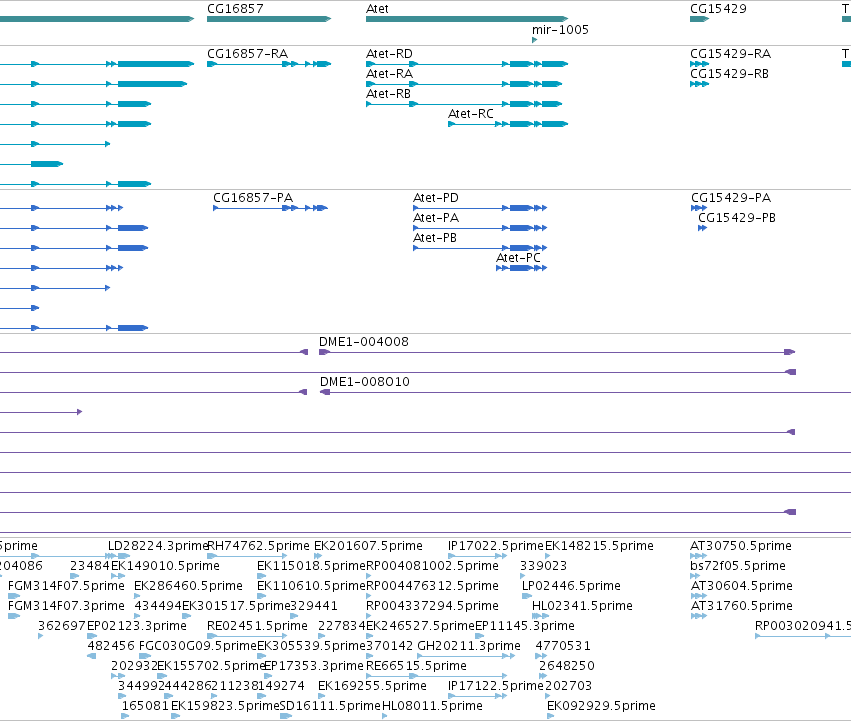Image resolution: width=851 pixels, height=721 pixels.
Task: Open transcript CG16857-RA label
Action: click(x=247, y=54)
